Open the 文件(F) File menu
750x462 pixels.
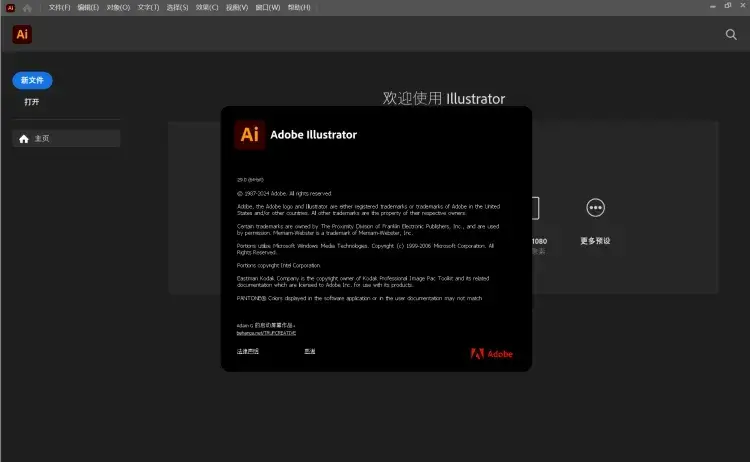60,7
